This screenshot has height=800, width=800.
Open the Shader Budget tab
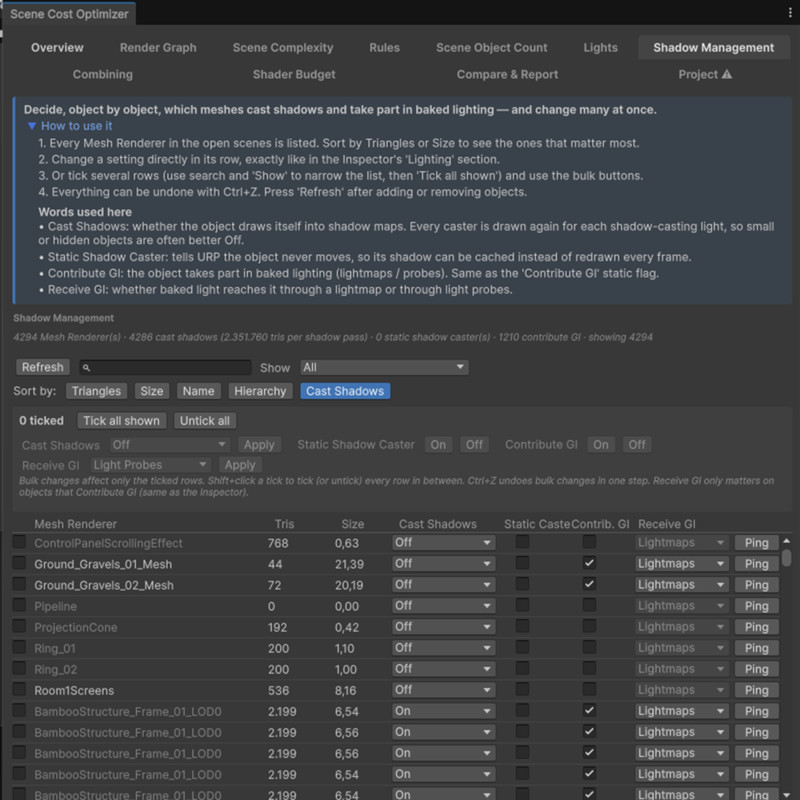click(x=294, y=74)
